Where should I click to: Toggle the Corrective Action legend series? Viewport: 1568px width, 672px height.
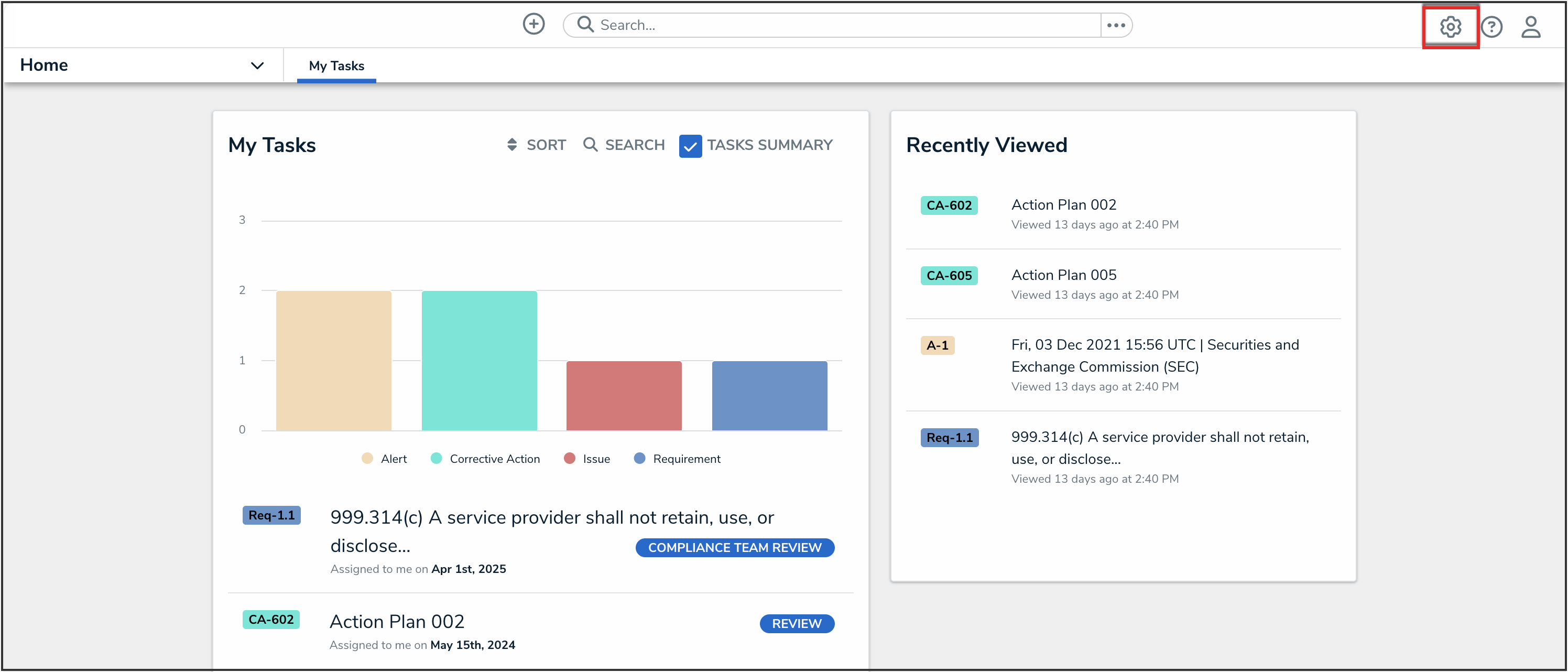(485, 459)
